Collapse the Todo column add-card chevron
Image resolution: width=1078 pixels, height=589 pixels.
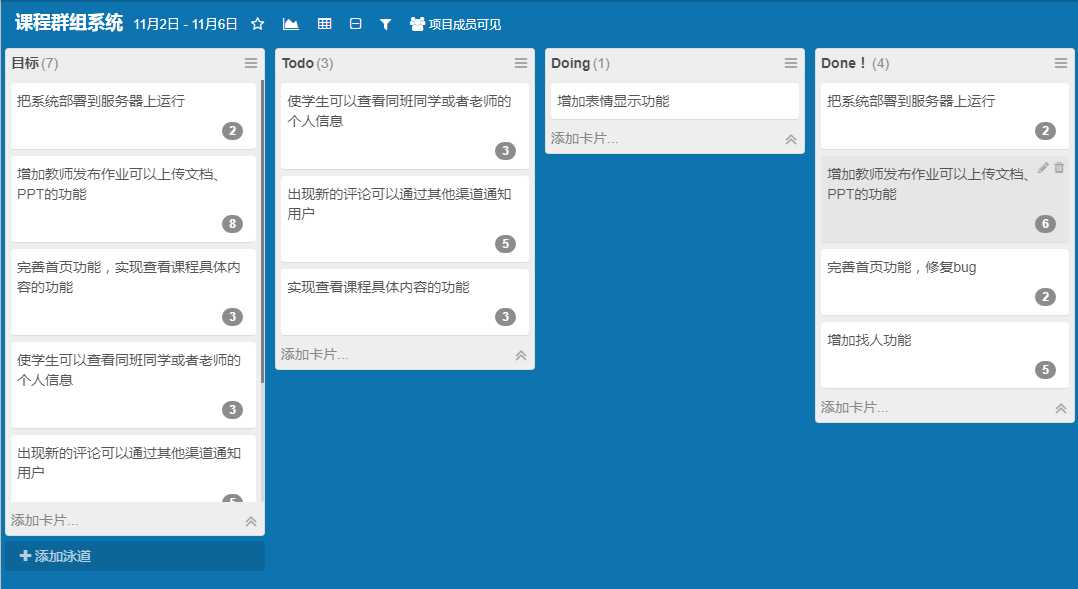[521, 355]
